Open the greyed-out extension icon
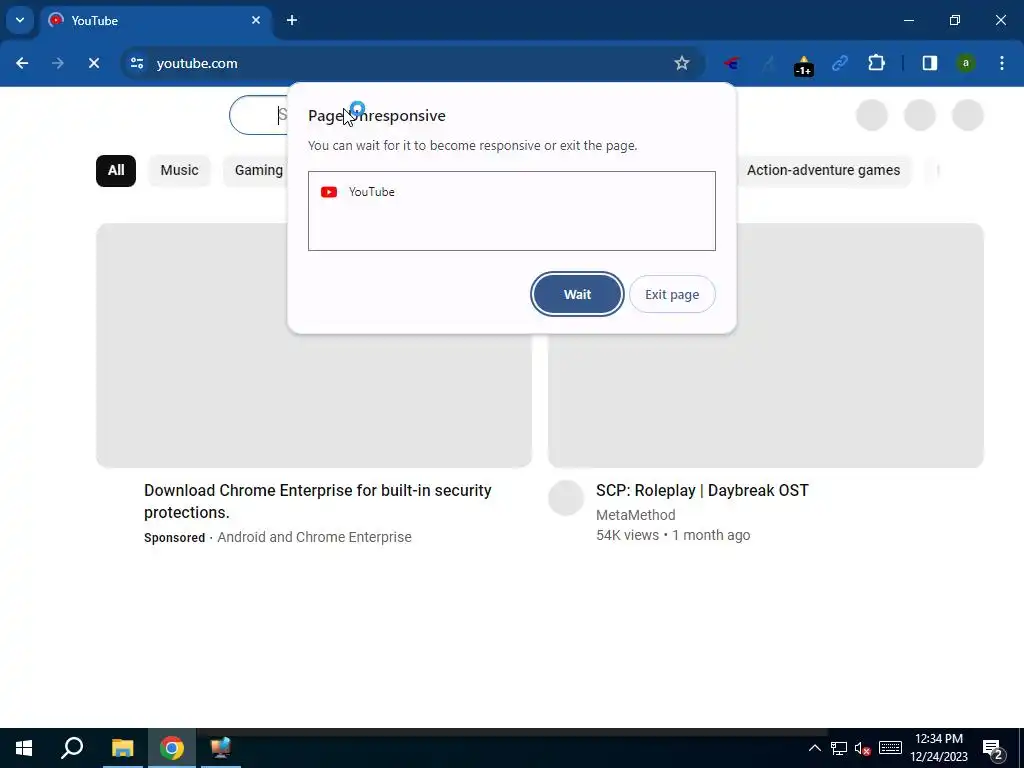Screen dimensions: 1024x768 point(768,63)
